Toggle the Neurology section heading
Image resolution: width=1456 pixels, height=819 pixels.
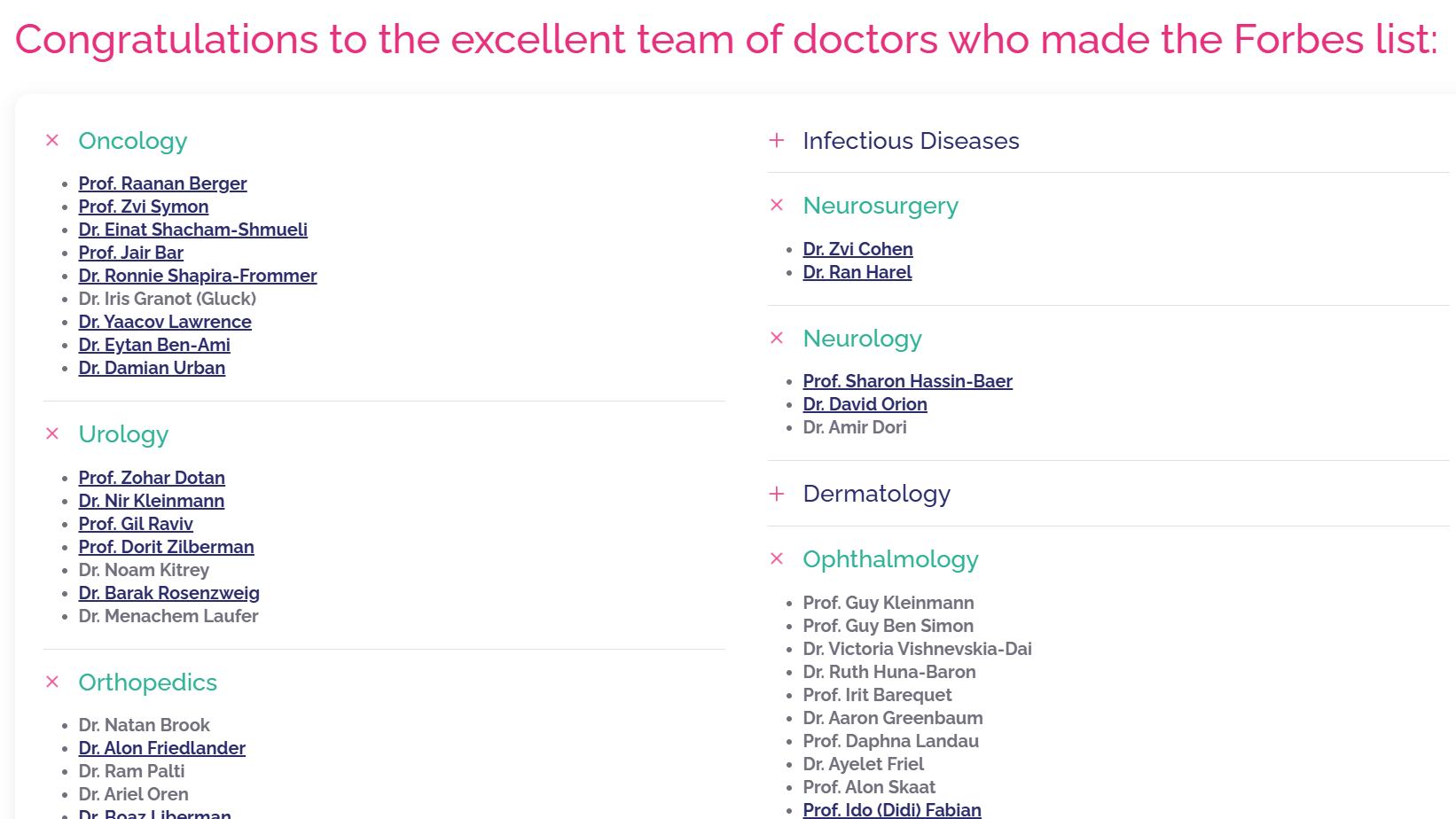(x=862, y=339)
